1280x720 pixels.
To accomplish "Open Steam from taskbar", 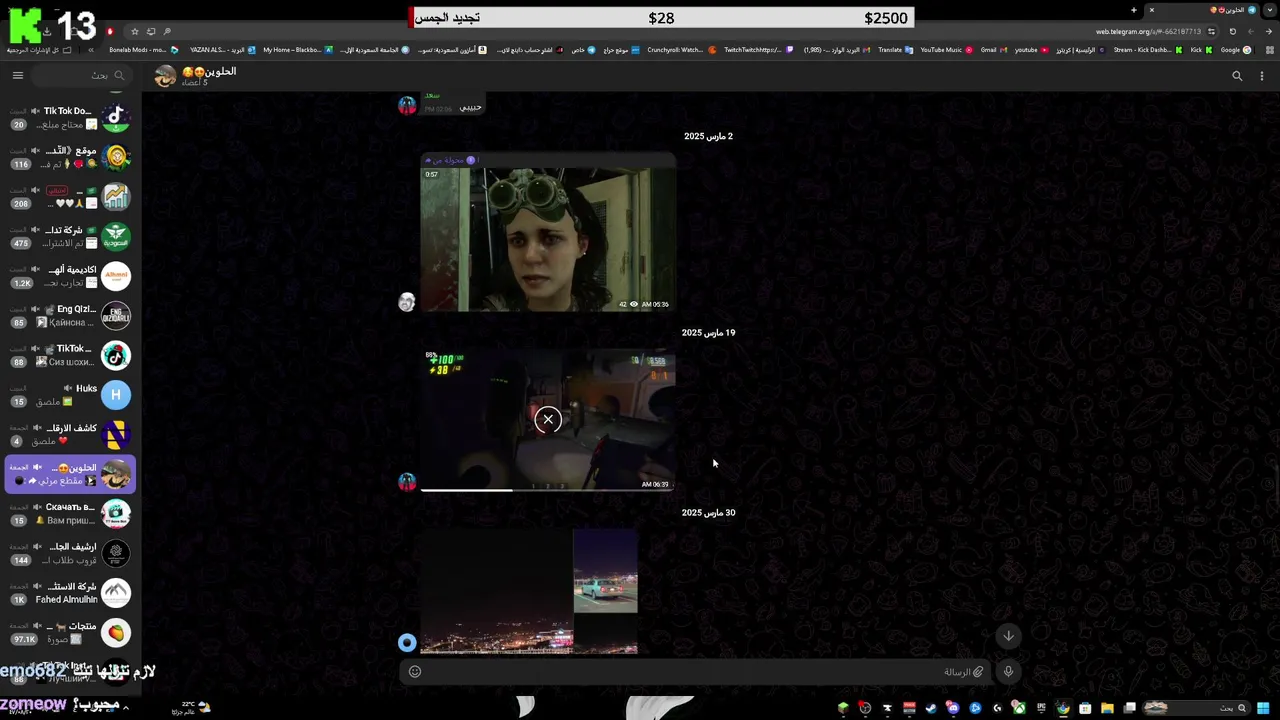I will (931, 708).
